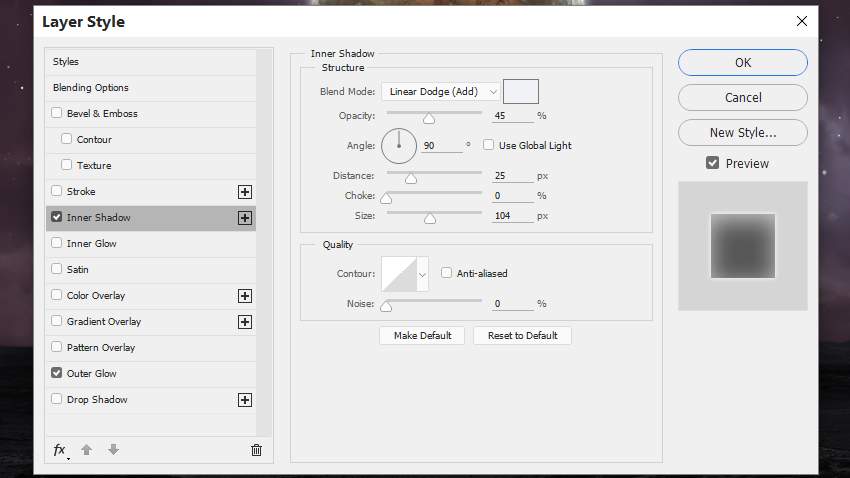Toggle Use Global Light checkbox
850x478 pixels.
pos(488,145)
